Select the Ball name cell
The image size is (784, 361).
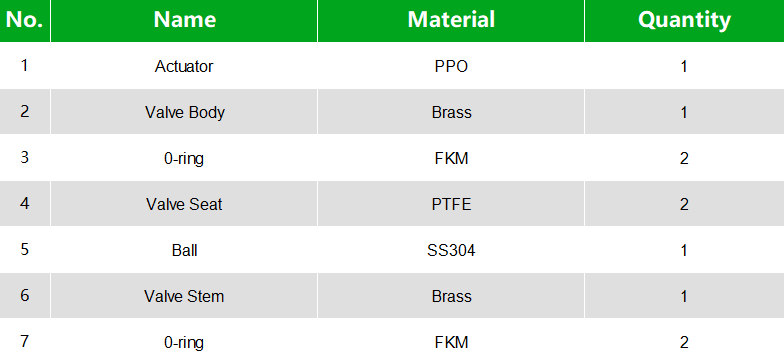coord(184,250)
